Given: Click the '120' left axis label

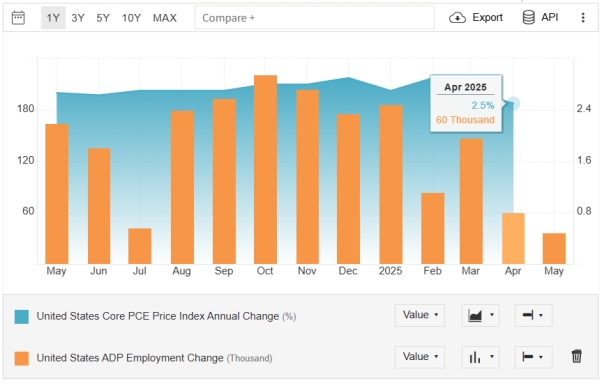Looking at the screenshot, I should 26,160.
